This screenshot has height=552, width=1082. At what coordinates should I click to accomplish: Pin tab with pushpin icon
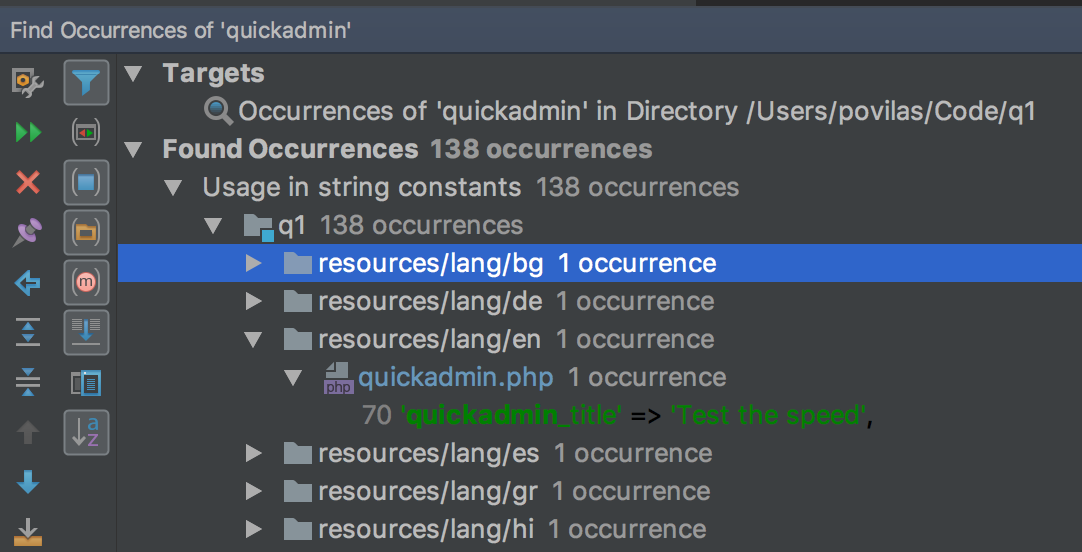(x=28, y=233)
